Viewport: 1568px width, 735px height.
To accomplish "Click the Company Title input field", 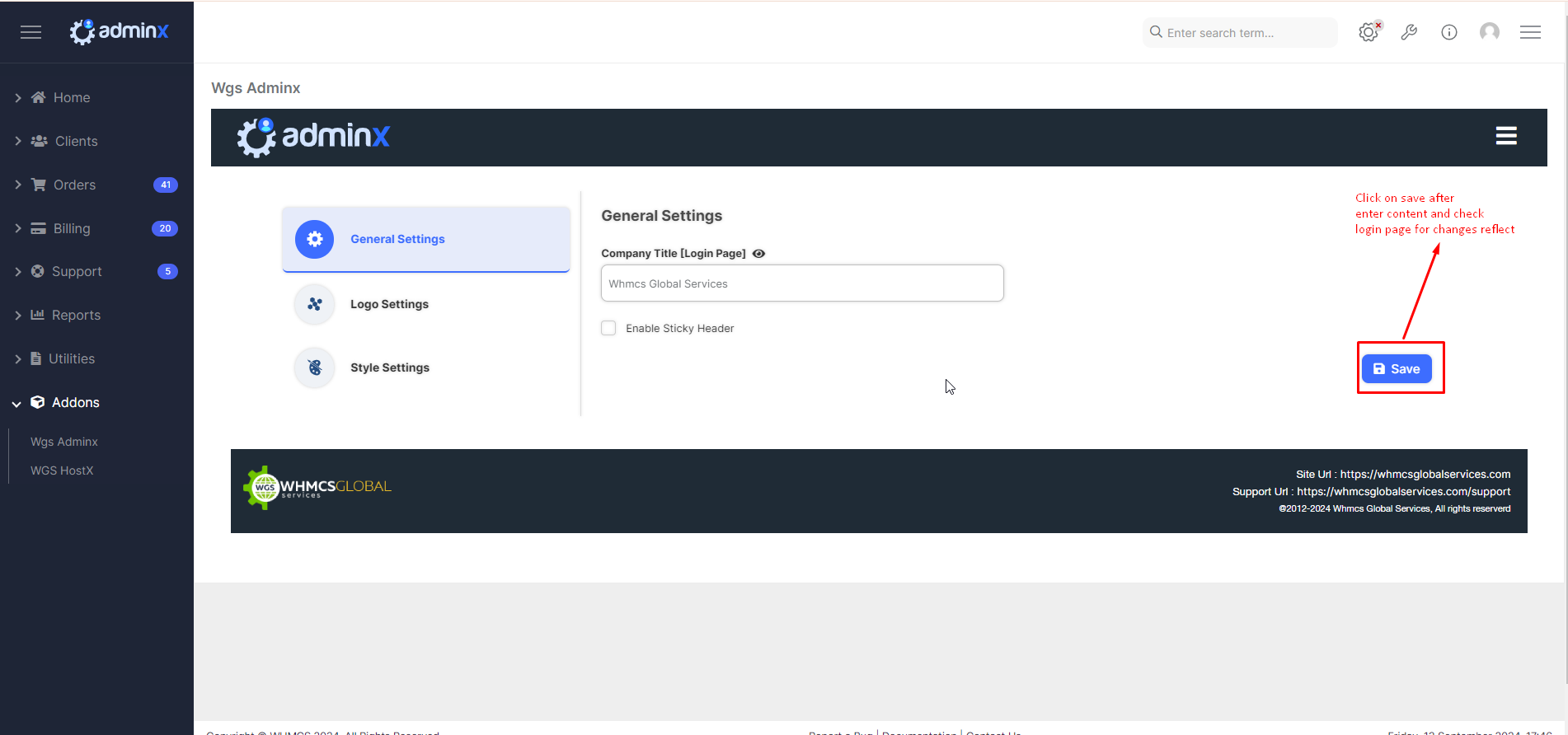I will (x=801, y=283).
